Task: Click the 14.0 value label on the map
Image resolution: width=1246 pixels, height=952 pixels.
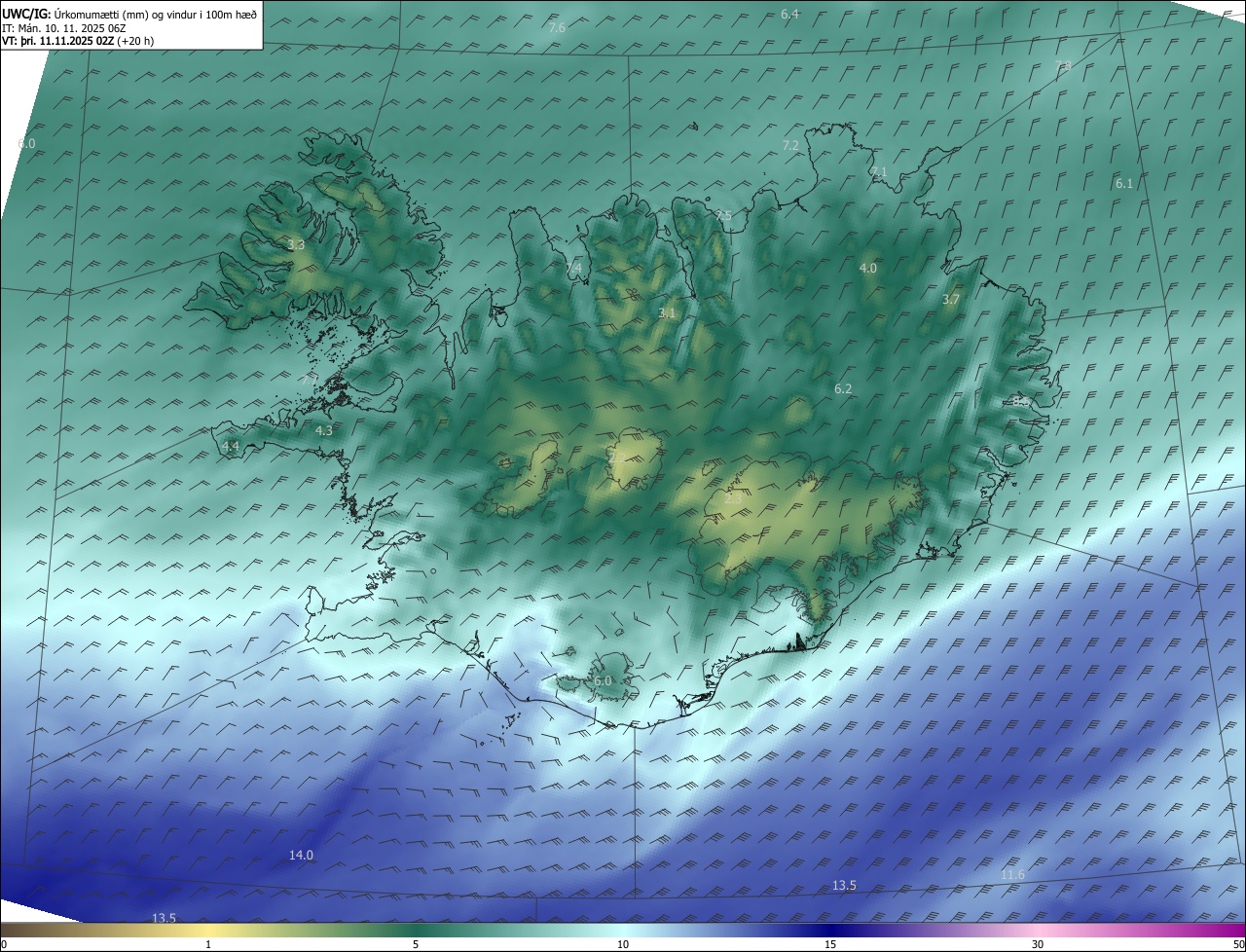Action: coord(302,855)
